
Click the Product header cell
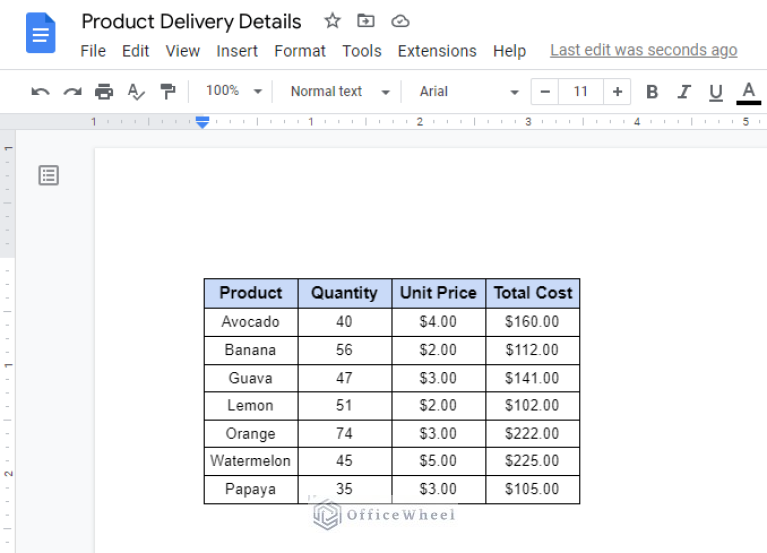(x=251, y=293)
